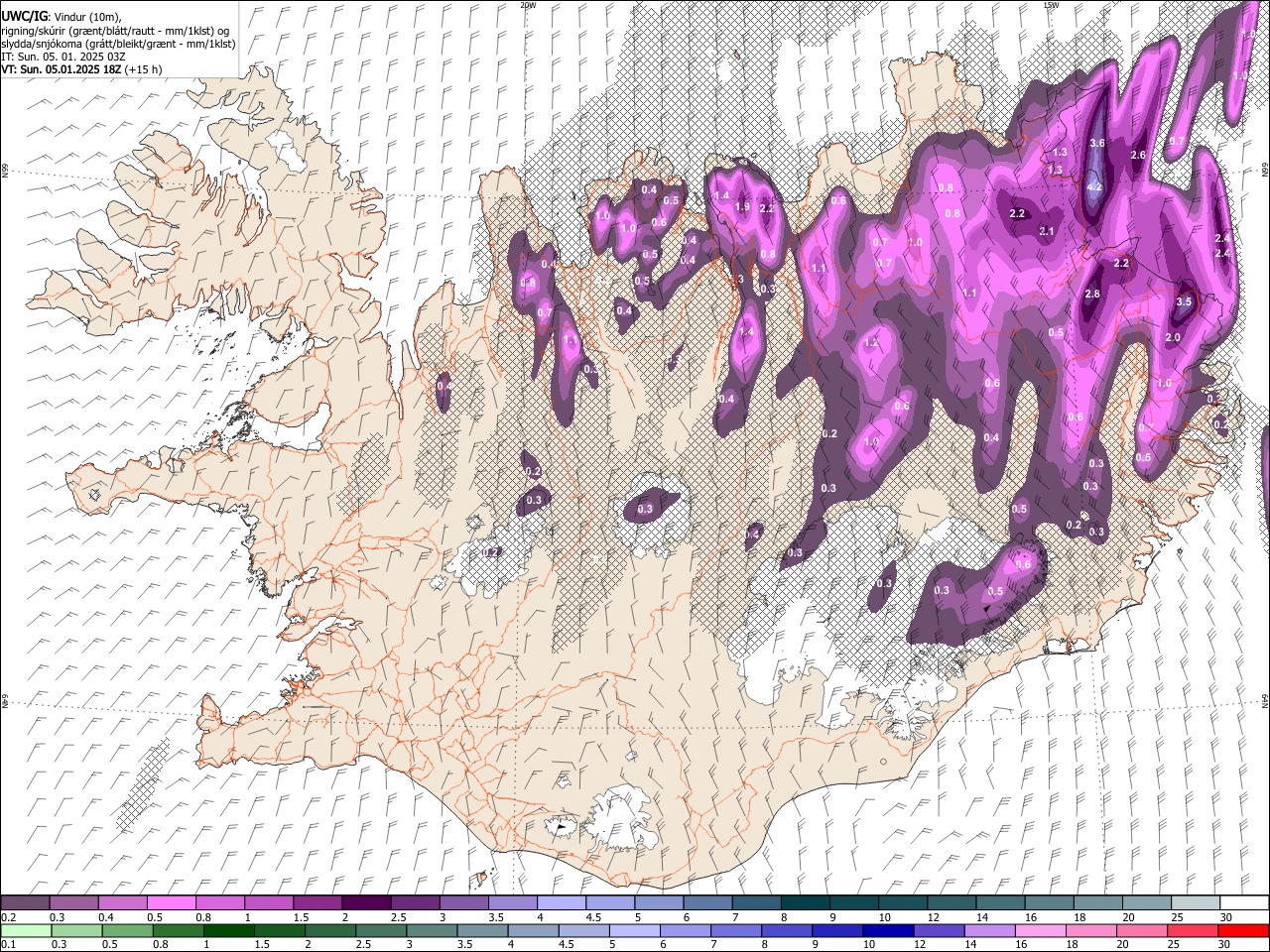This screenshot has width=1270, height=952.
Task: Click the 3.6 precipitation value on the map
Action: pos(1096,144)
